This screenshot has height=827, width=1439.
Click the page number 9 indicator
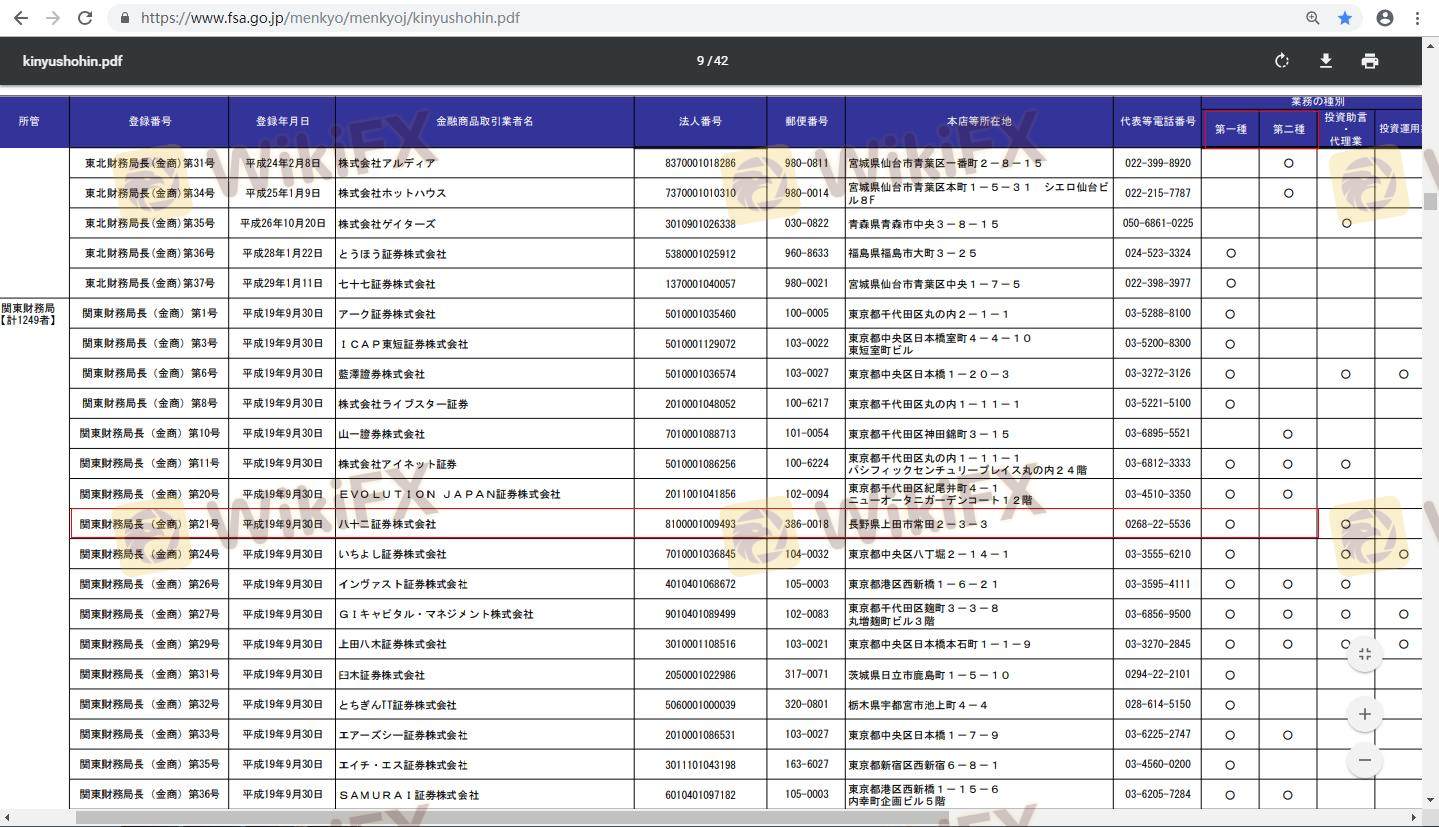pos(700,61)
